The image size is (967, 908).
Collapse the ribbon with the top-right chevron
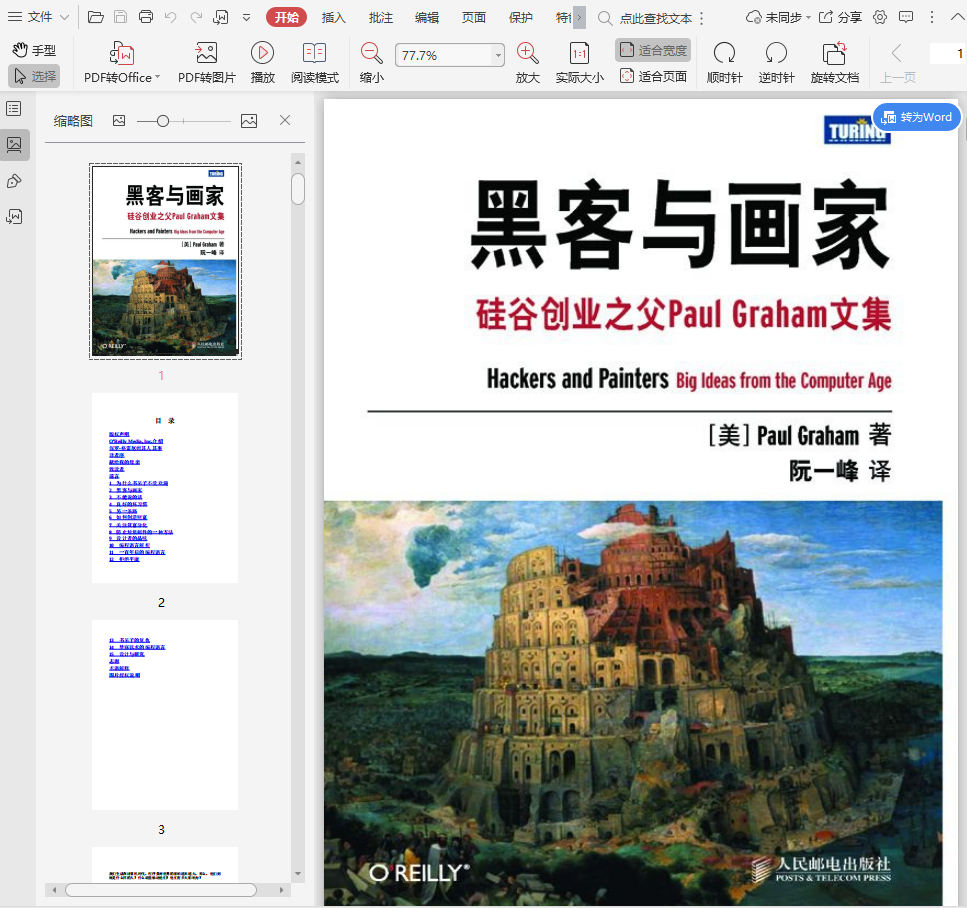point(957,17)
